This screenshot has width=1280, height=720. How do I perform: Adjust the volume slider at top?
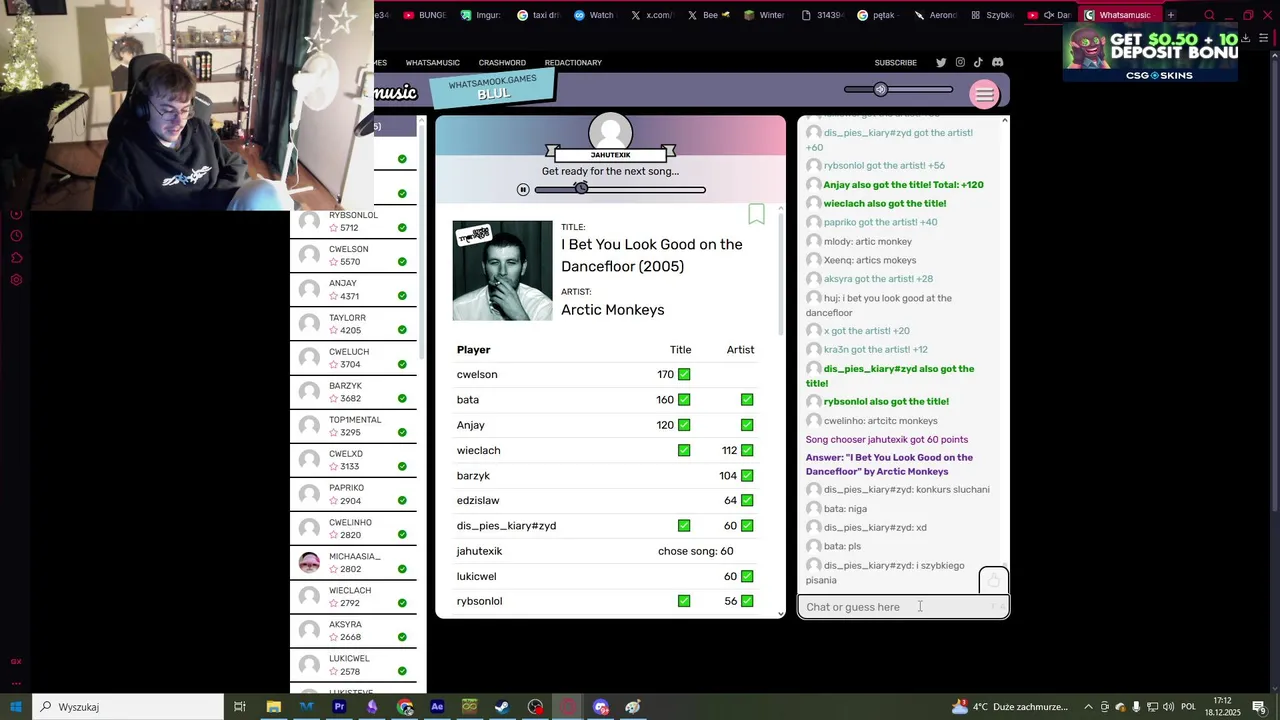(898, 89)
